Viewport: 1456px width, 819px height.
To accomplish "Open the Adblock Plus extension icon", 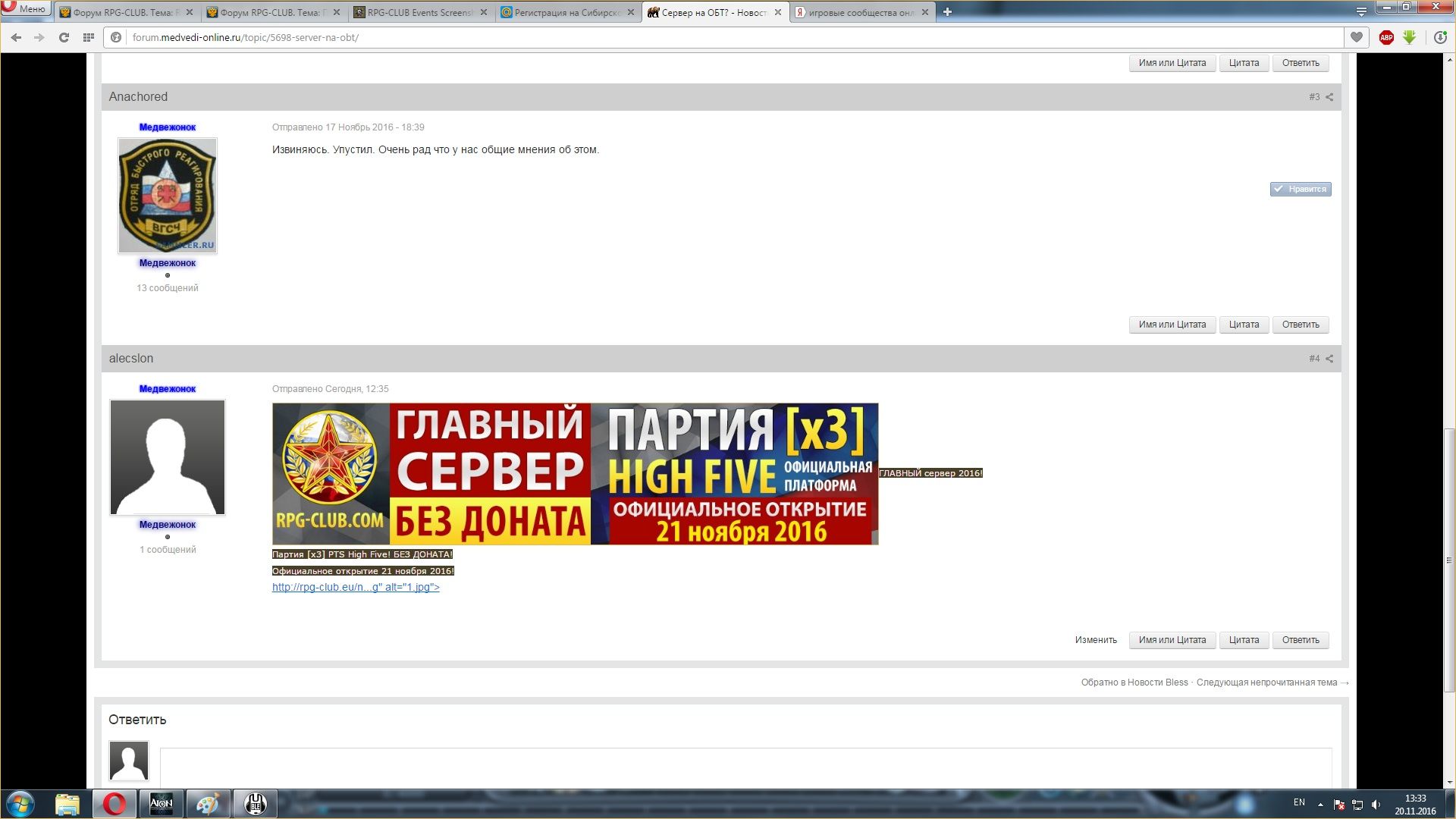I will (1386, 37).
